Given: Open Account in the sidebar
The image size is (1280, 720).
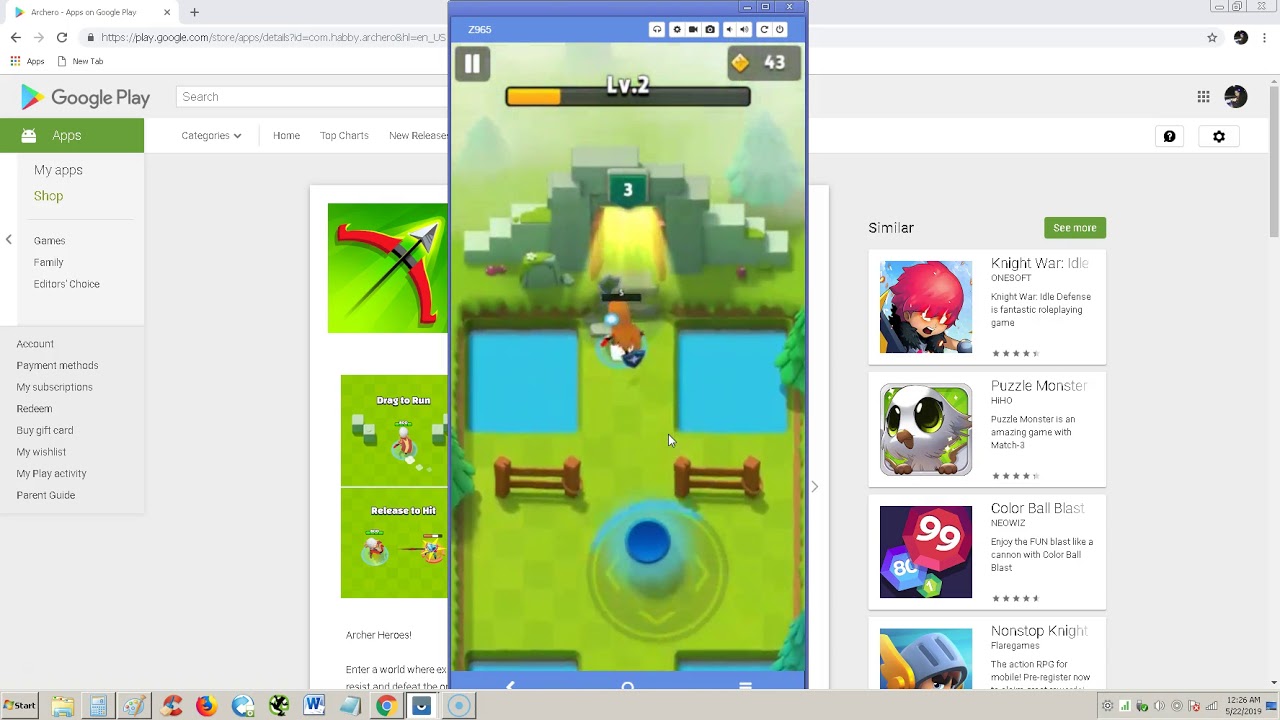Looking at the screenshot, I should 35,344.
